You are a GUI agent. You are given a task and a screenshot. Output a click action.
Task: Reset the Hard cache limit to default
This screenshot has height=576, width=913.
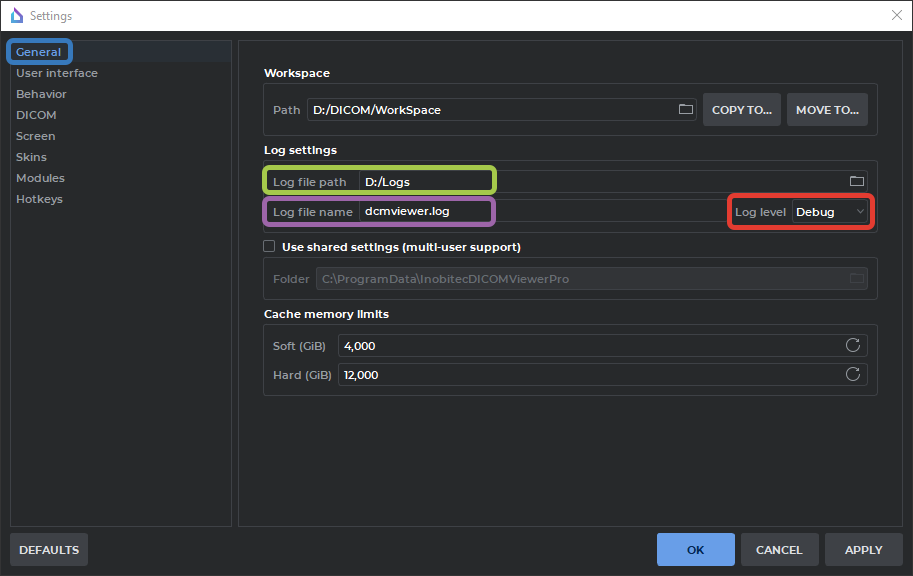click(853, 375)
